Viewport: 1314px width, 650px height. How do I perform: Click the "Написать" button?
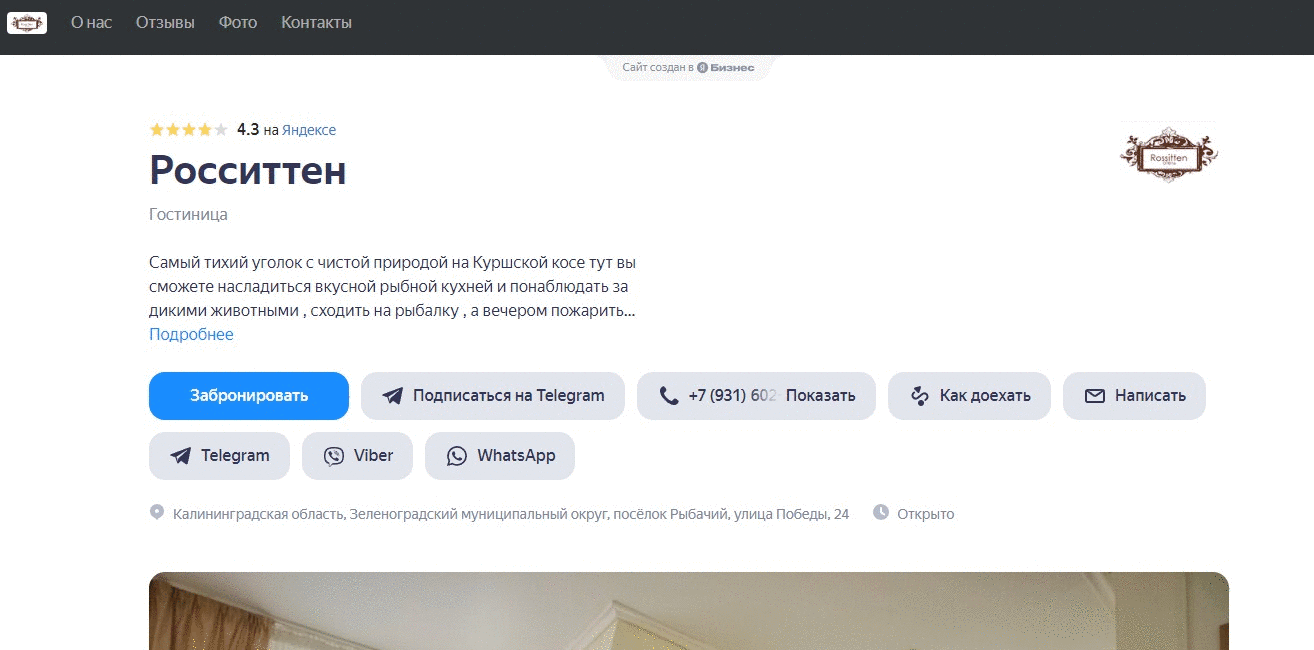tap(1134, 396)
